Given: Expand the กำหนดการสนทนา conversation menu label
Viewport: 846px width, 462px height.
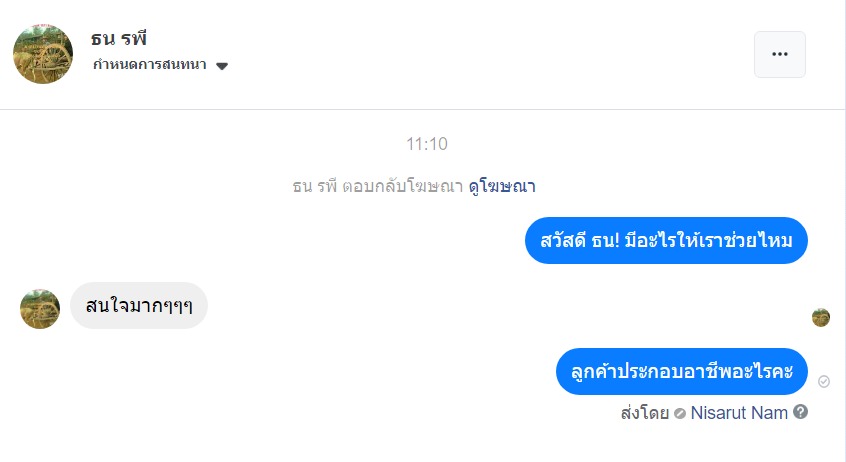Looking at the screenshot, I should (x=149, y=65).
